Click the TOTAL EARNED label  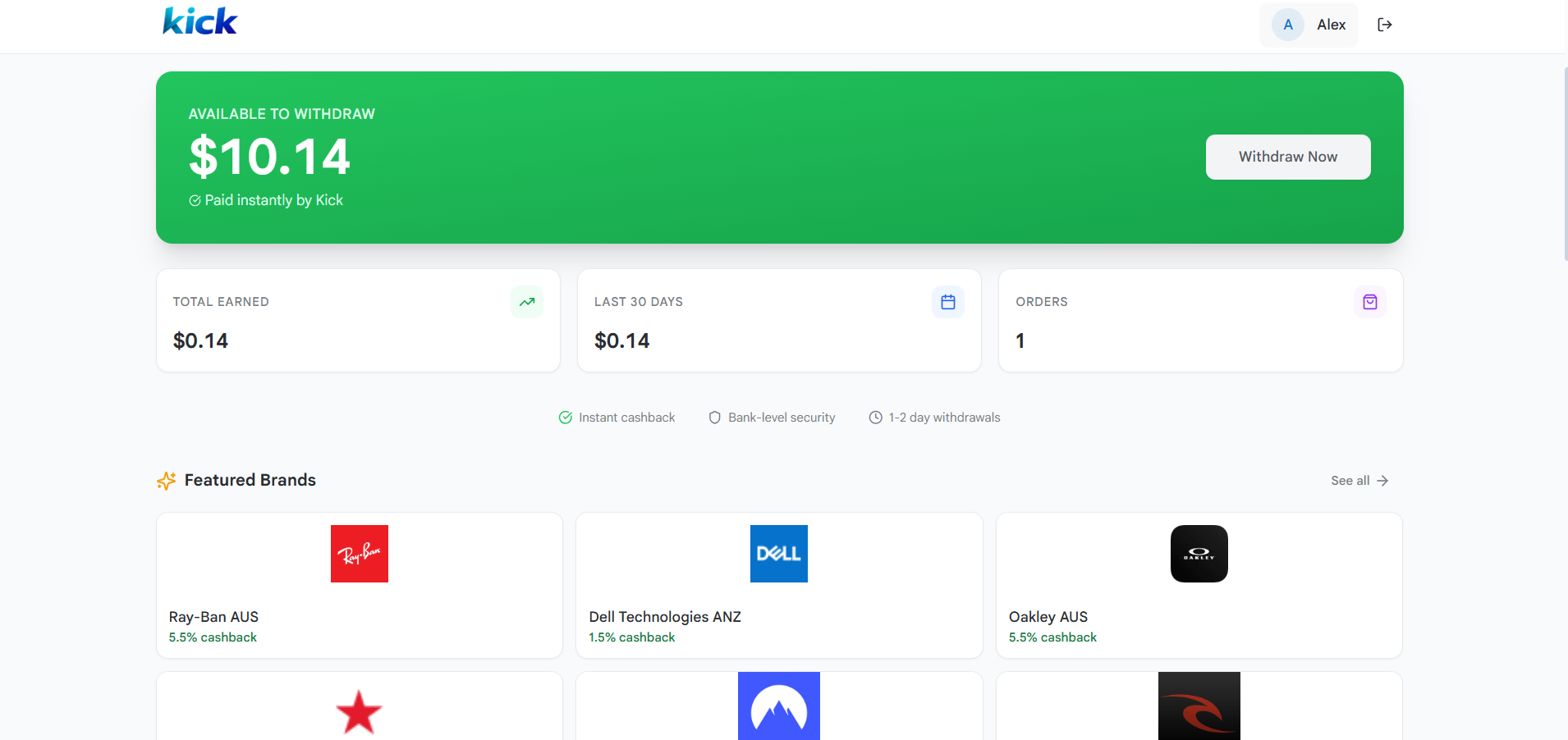tap(221, 302)
